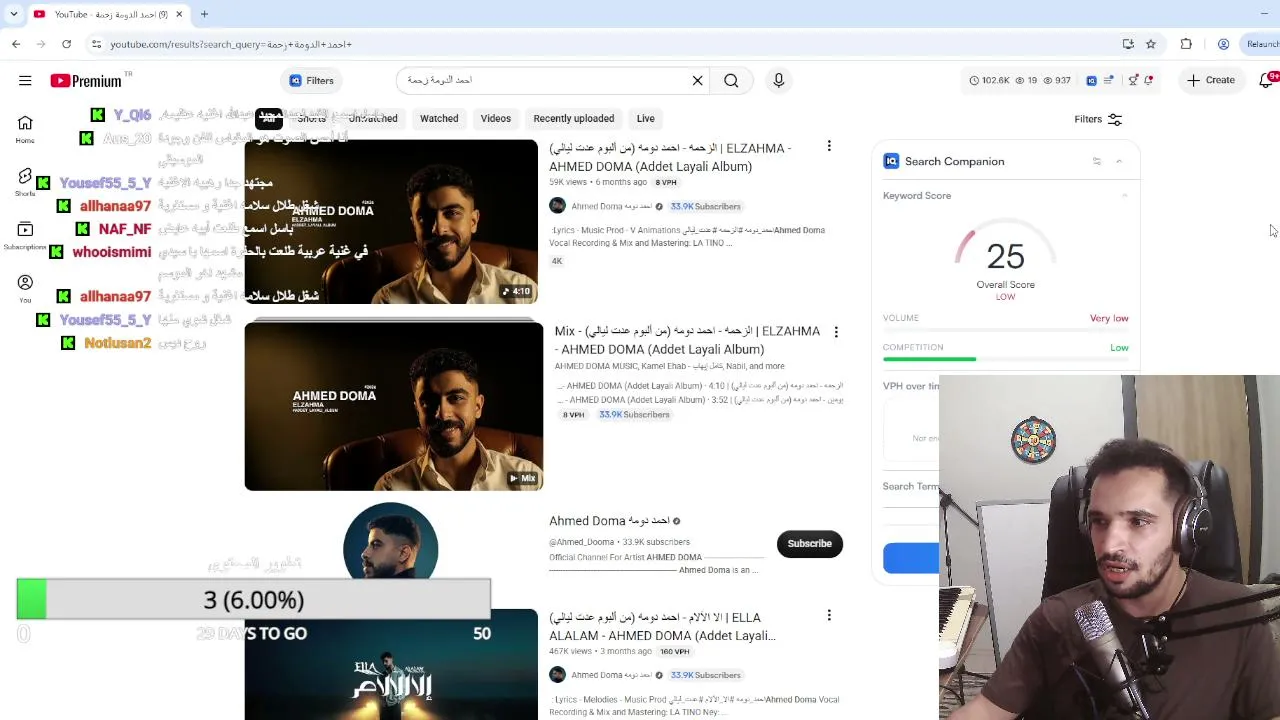Open YouTube search Filters with sliders icon
The image size is (1280, 720).
click(1098, 120)
